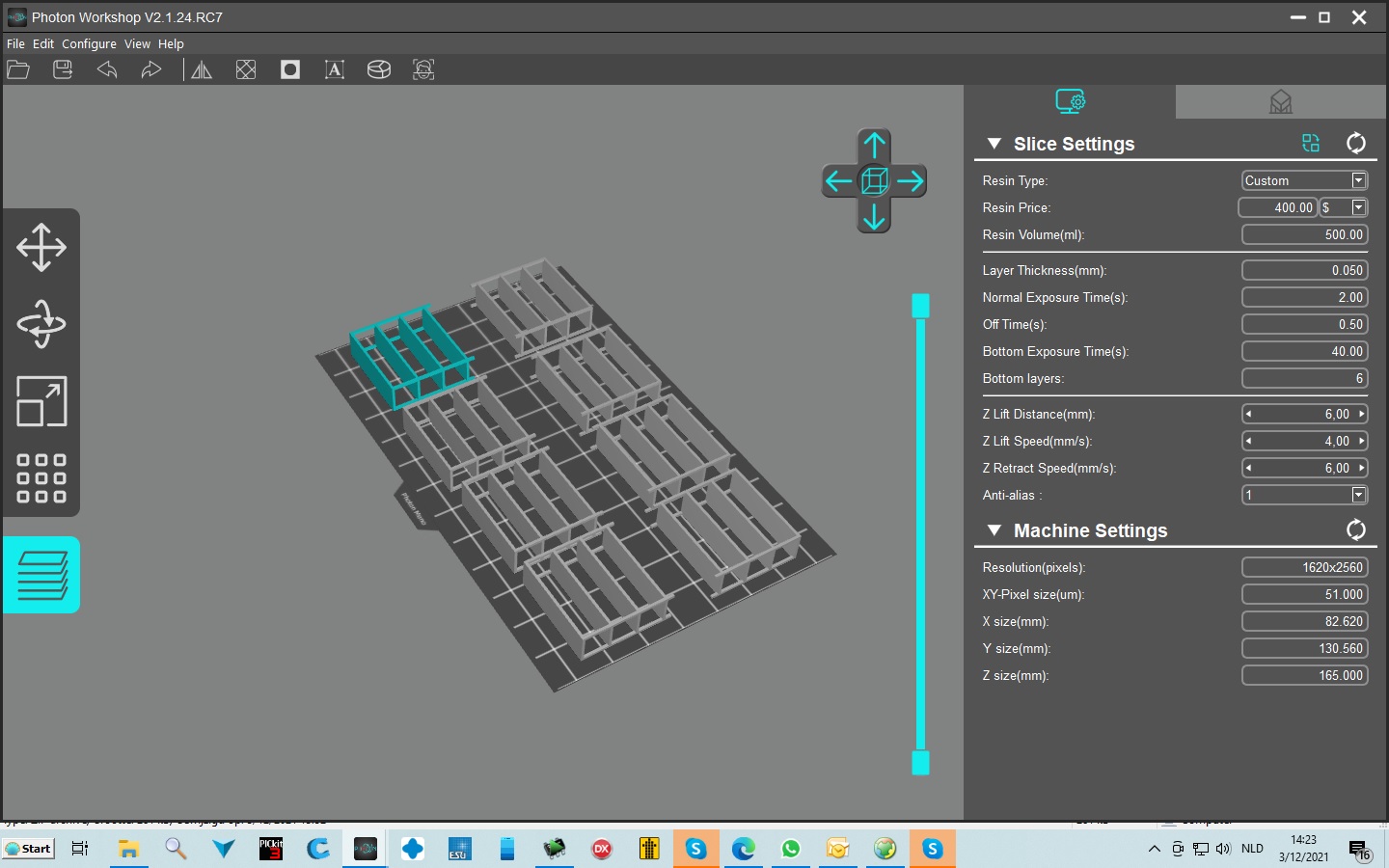
Task: Rotate view left with the left arrow
Action: (x=839, y=180)
